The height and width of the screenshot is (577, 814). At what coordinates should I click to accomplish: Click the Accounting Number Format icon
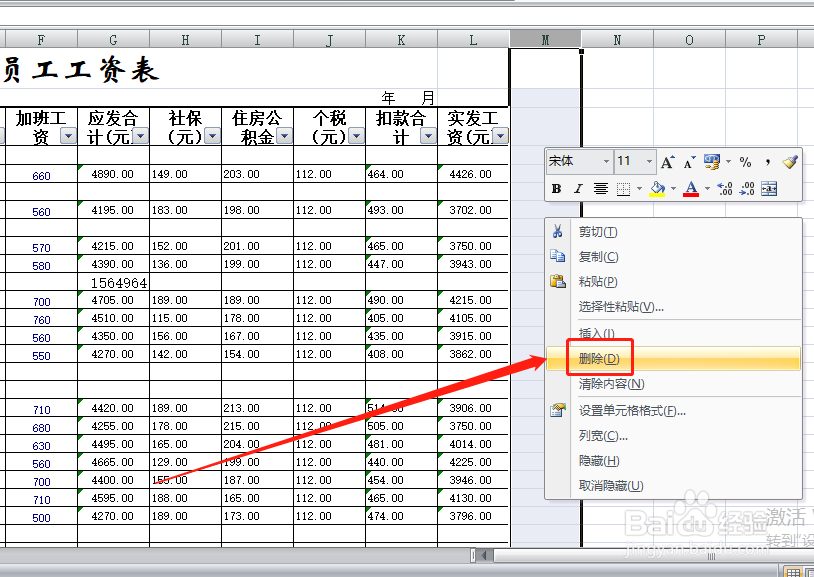pyautogui.click(x=710, y=161)
